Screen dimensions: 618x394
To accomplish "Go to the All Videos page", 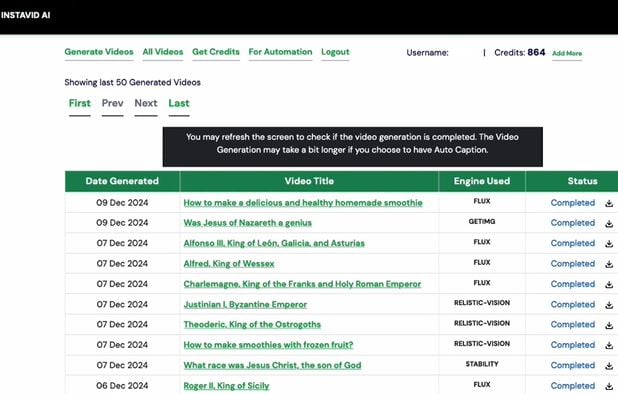I will coord(163,52).
